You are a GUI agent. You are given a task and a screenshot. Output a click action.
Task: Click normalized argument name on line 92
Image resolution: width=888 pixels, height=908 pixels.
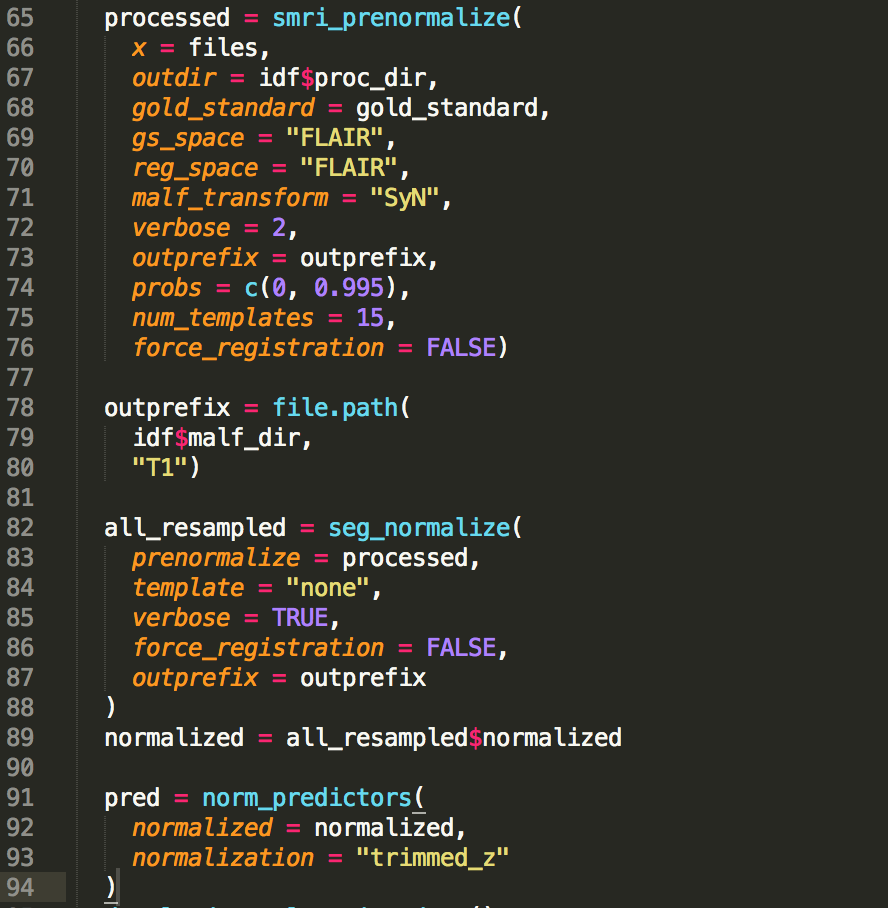[202, 828]
